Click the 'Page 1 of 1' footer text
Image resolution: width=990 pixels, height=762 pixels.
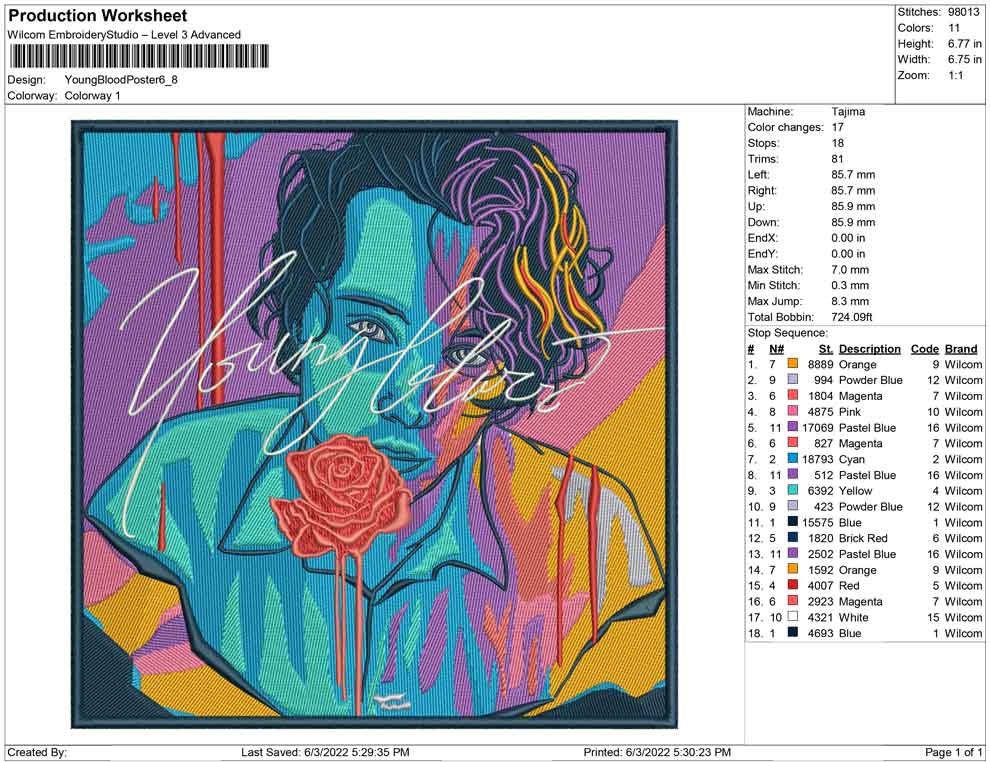(x=953, y=752)
